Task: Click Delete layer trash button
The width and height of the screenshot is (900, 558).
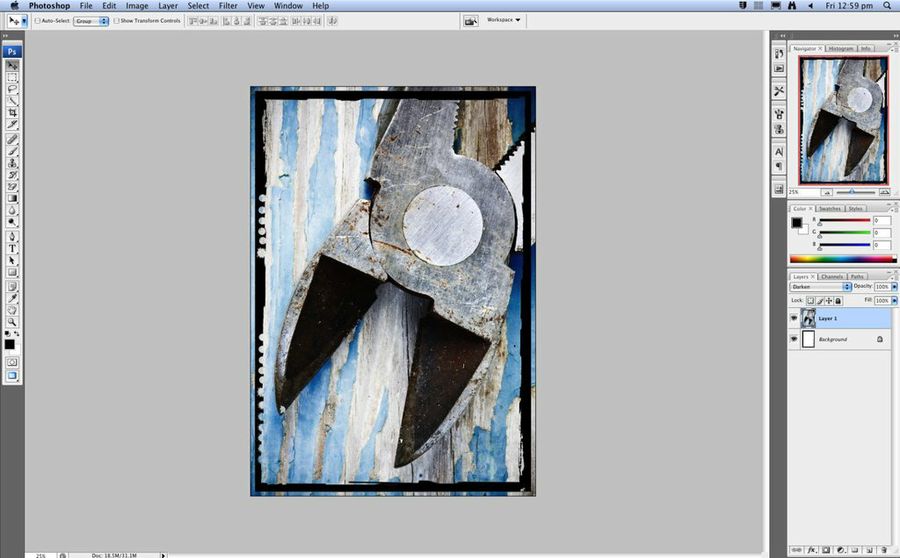Action: tap(885, 550)
